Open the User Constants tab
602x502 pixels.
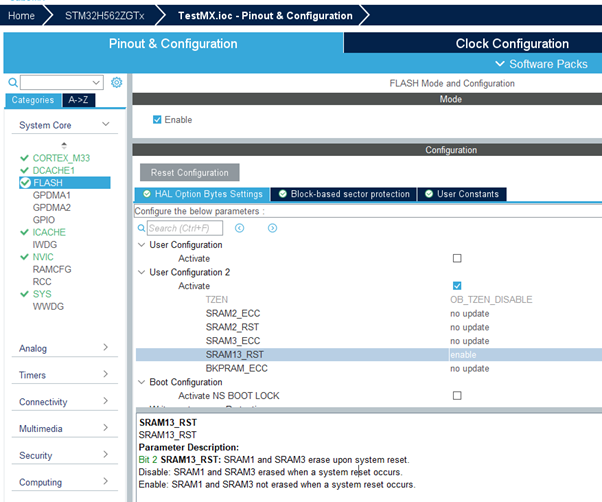462,194
